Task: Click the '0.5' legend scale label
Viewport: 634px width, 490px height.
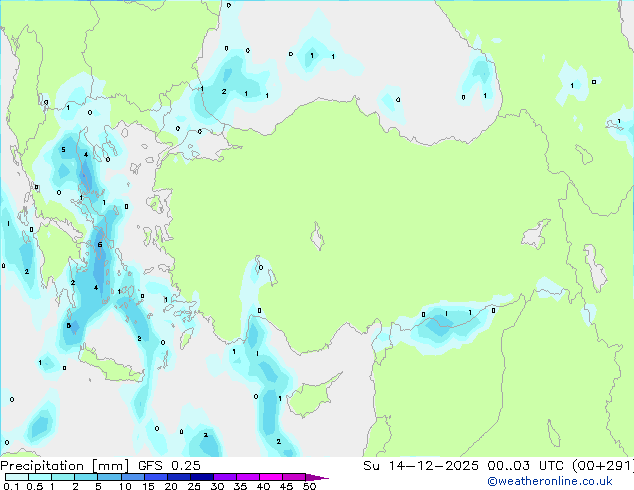Action: [35, 486]
